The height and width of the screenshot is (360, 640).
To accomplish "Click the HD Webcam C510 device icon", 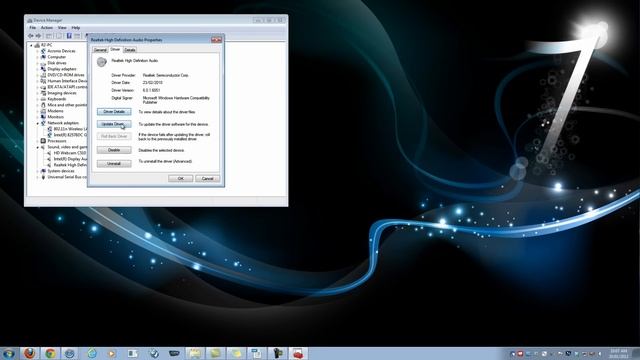I will pos(49,153).
